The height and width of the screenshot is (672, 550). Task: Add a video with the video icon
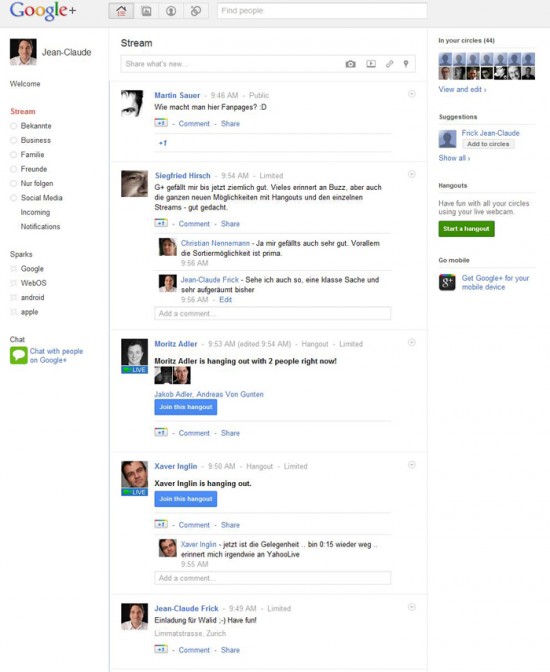371,64
